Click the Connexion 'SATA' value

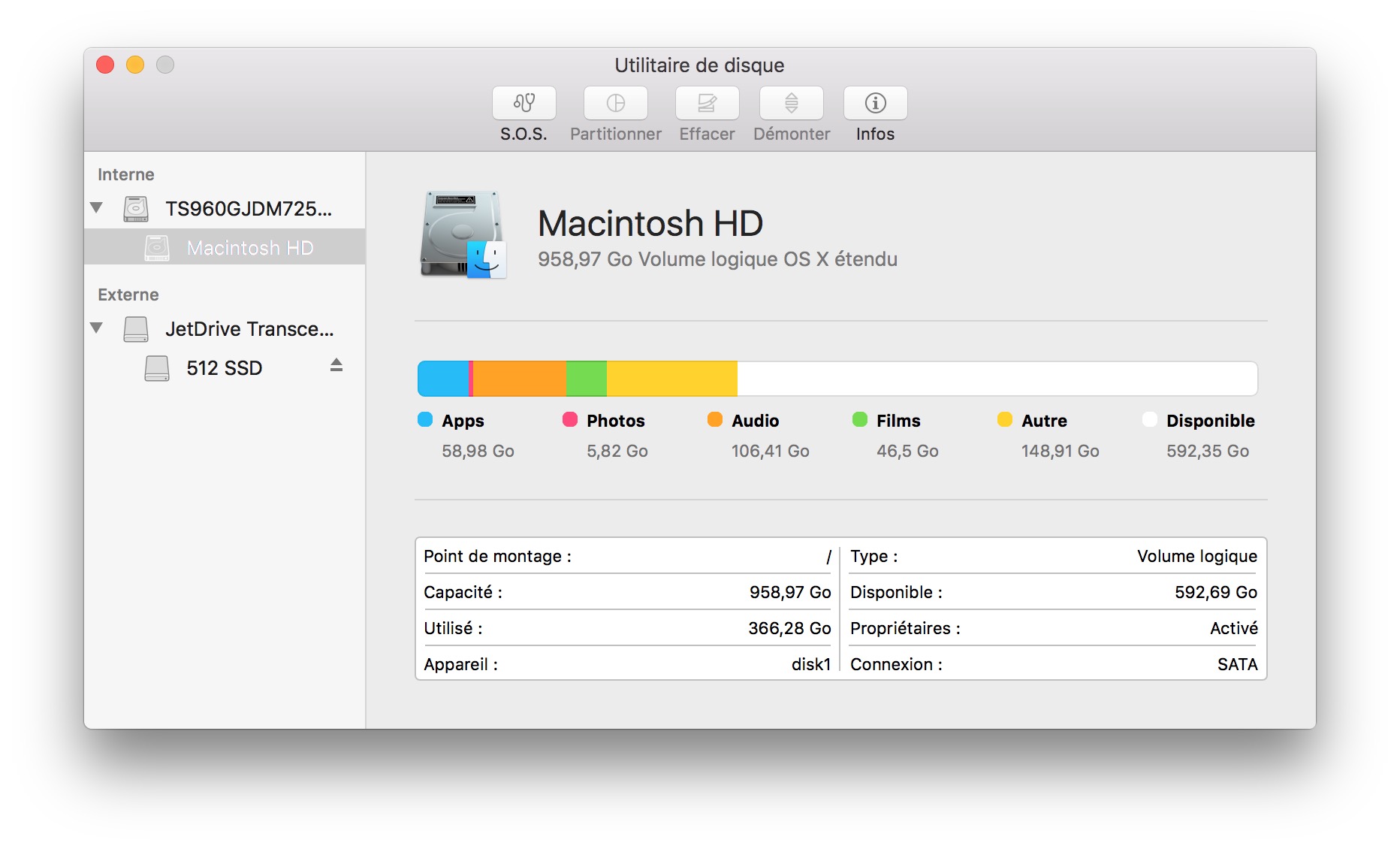point(1237,664)
